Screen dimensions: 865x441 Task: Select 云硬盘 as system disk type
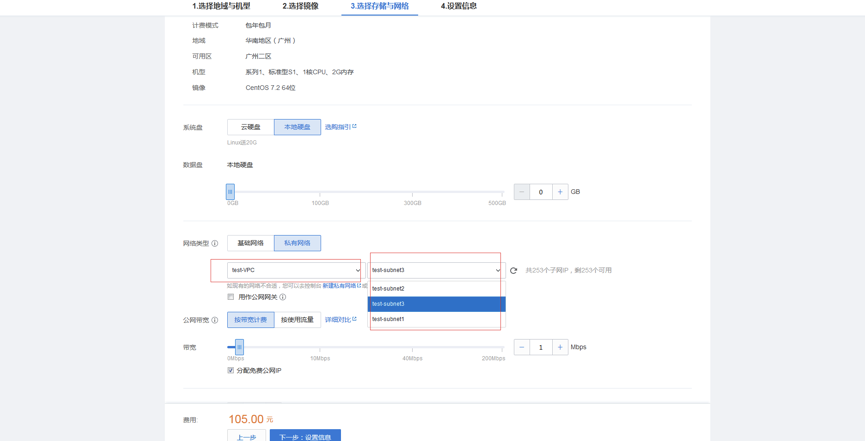(x=250, y=127)
